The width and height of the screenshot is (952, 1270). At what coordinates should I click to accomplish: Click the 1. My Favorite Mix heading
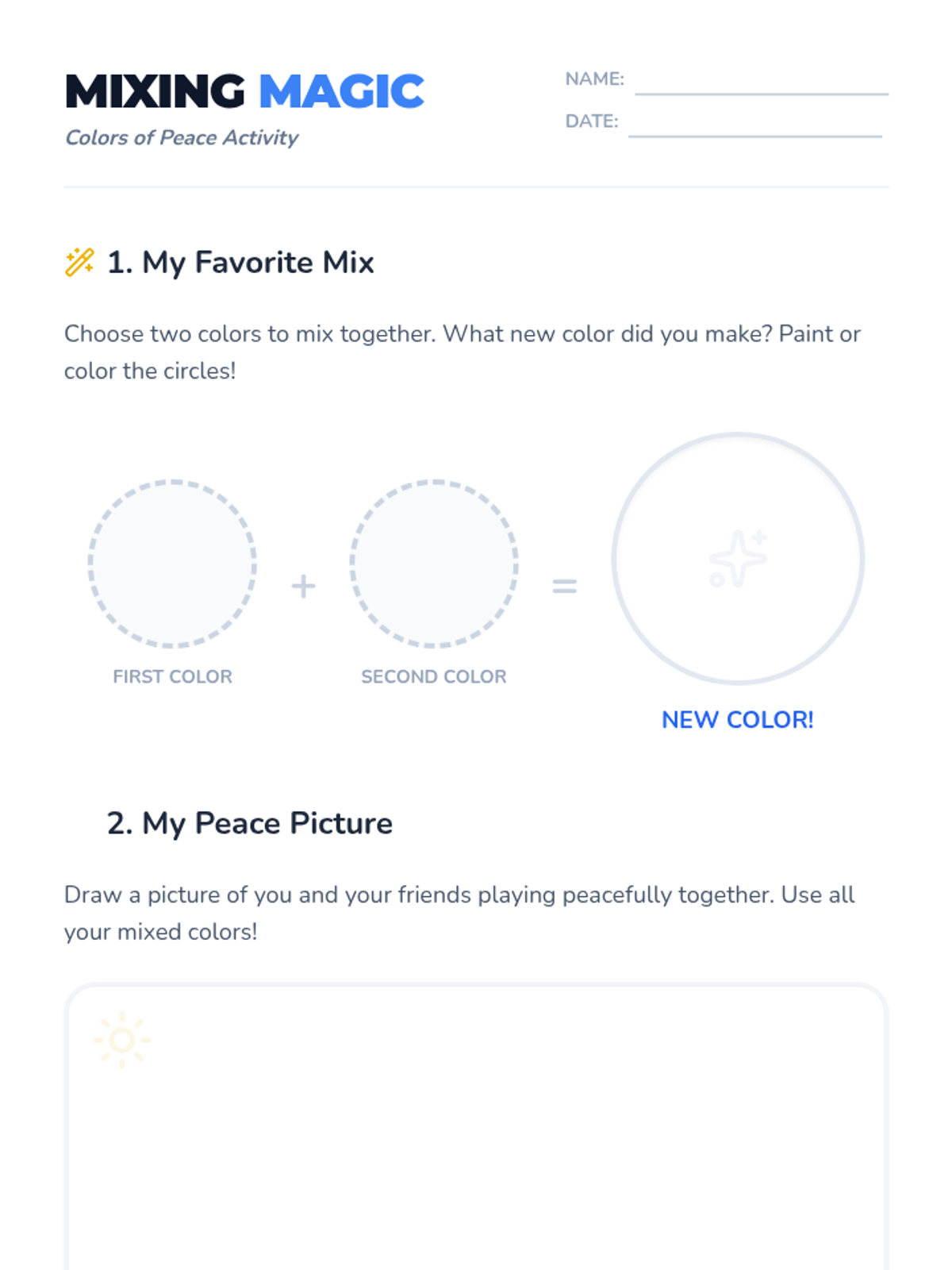(240, 263)
